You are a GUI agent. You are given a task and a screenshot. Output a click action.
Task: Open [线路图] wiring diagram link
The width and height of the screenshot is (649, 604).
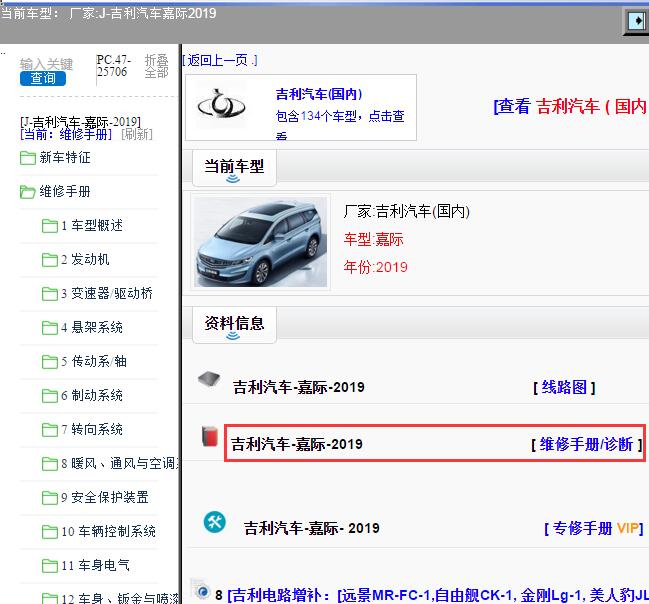(564, 387)
